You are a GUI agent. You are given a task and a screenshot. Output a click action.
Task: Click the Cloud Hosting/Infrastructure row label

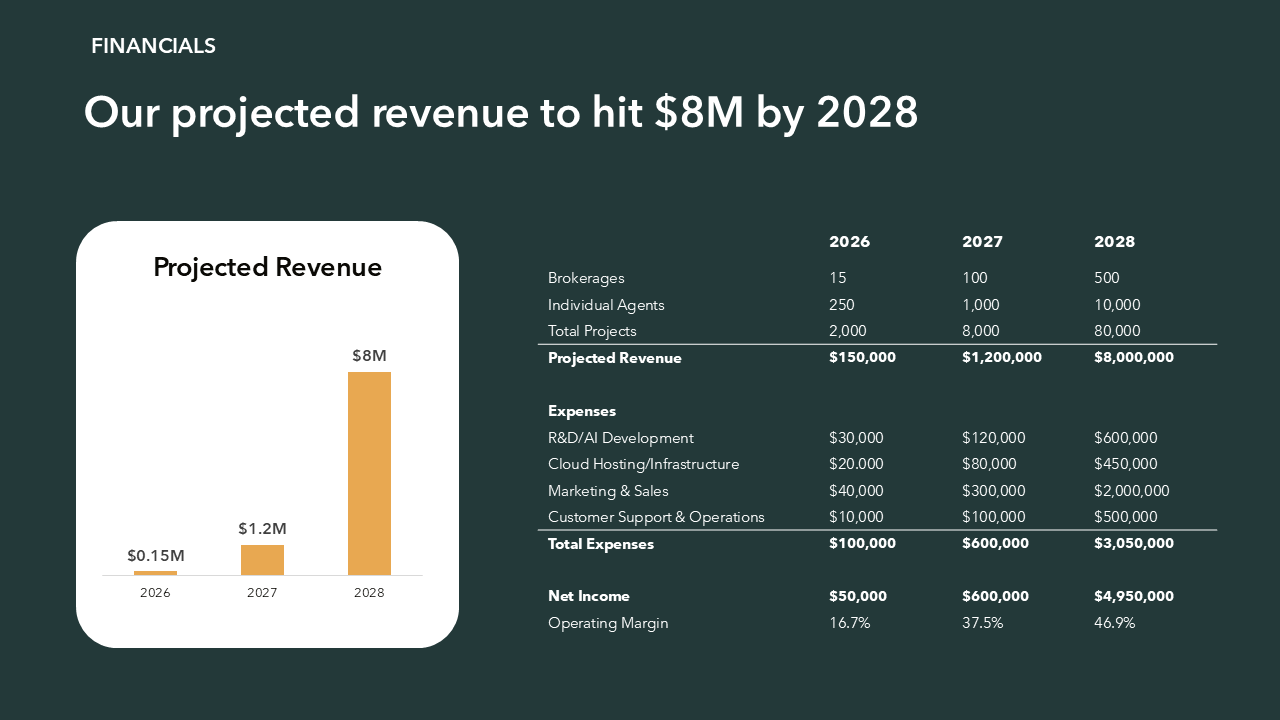point(643,464)
